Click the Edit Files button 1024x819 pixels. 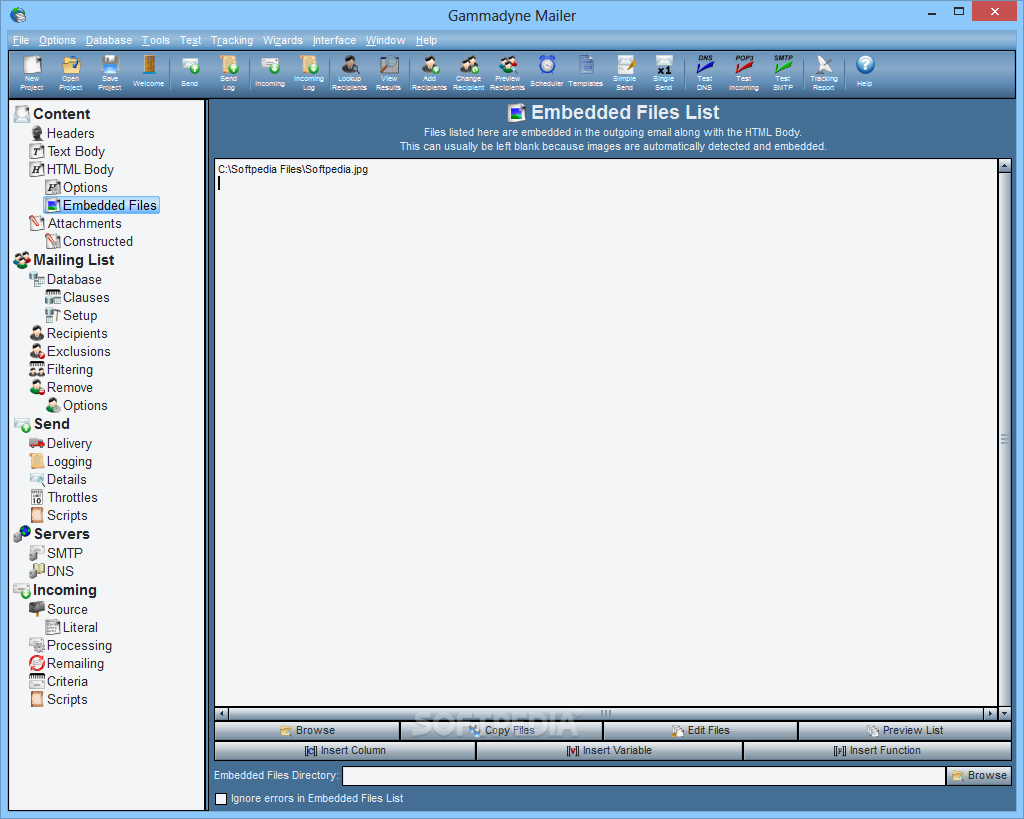[700, 730]
